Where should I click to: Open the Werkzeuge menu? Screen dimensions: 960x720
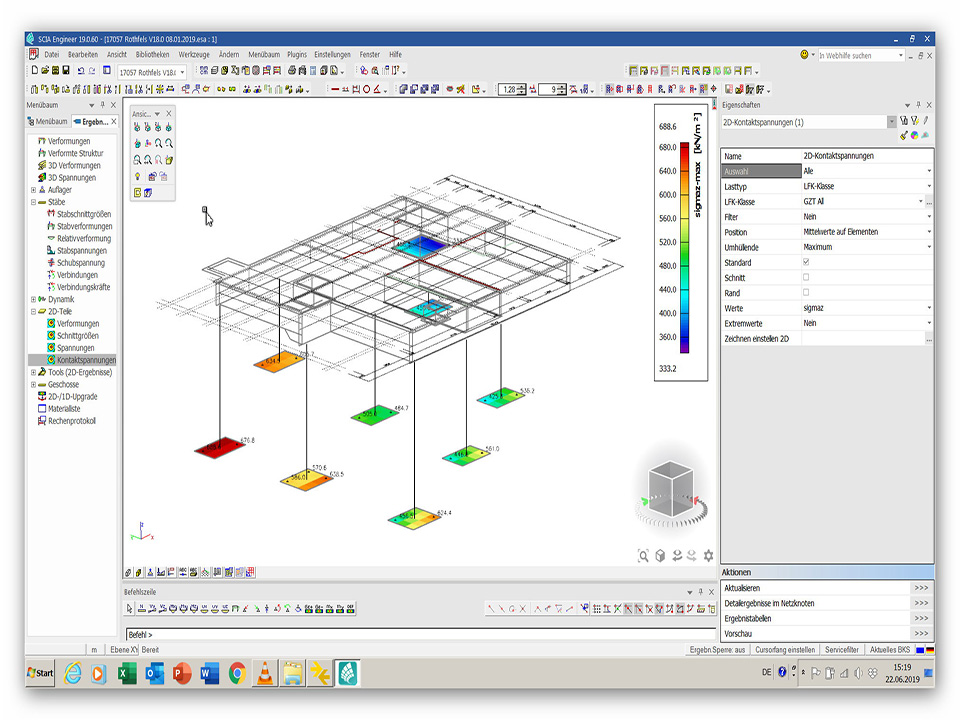click(x=194, y=54)
